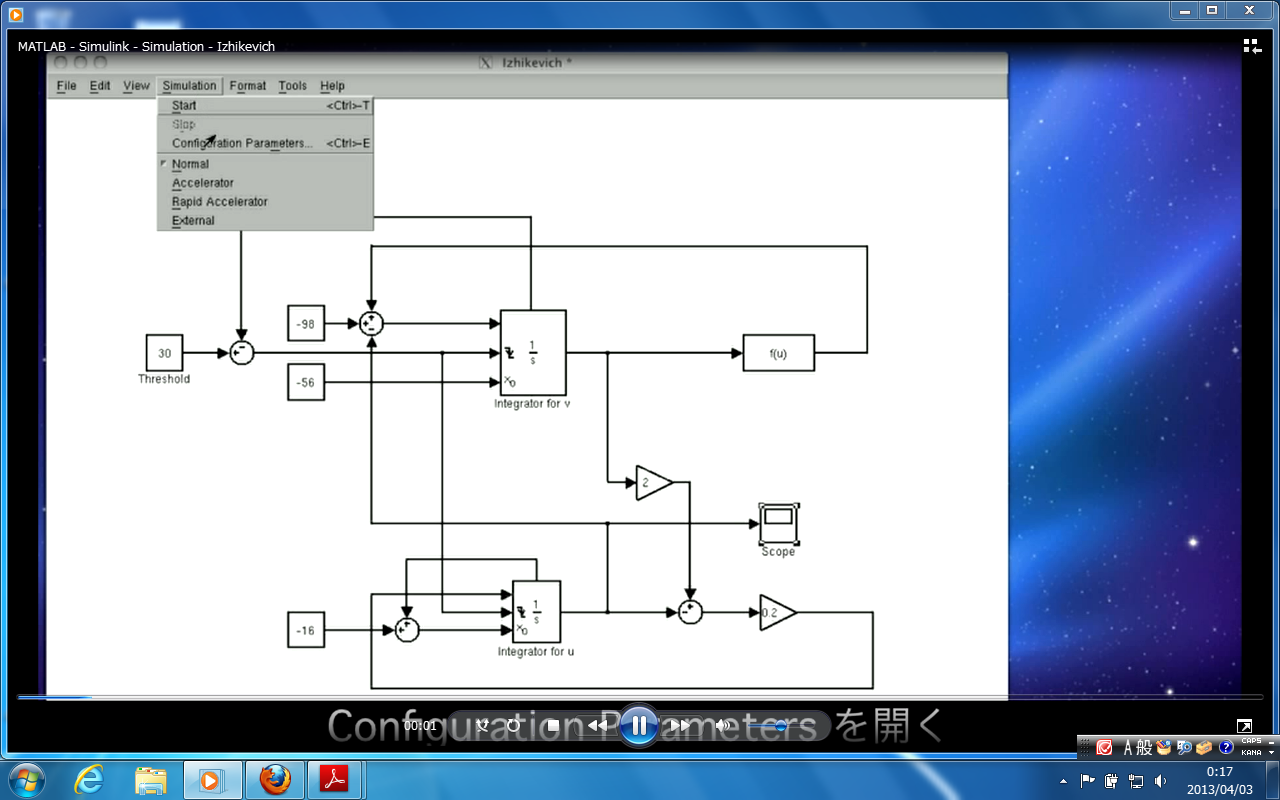Click the fast forward next button
This screenshot has width=1280, height=800.
680,726
